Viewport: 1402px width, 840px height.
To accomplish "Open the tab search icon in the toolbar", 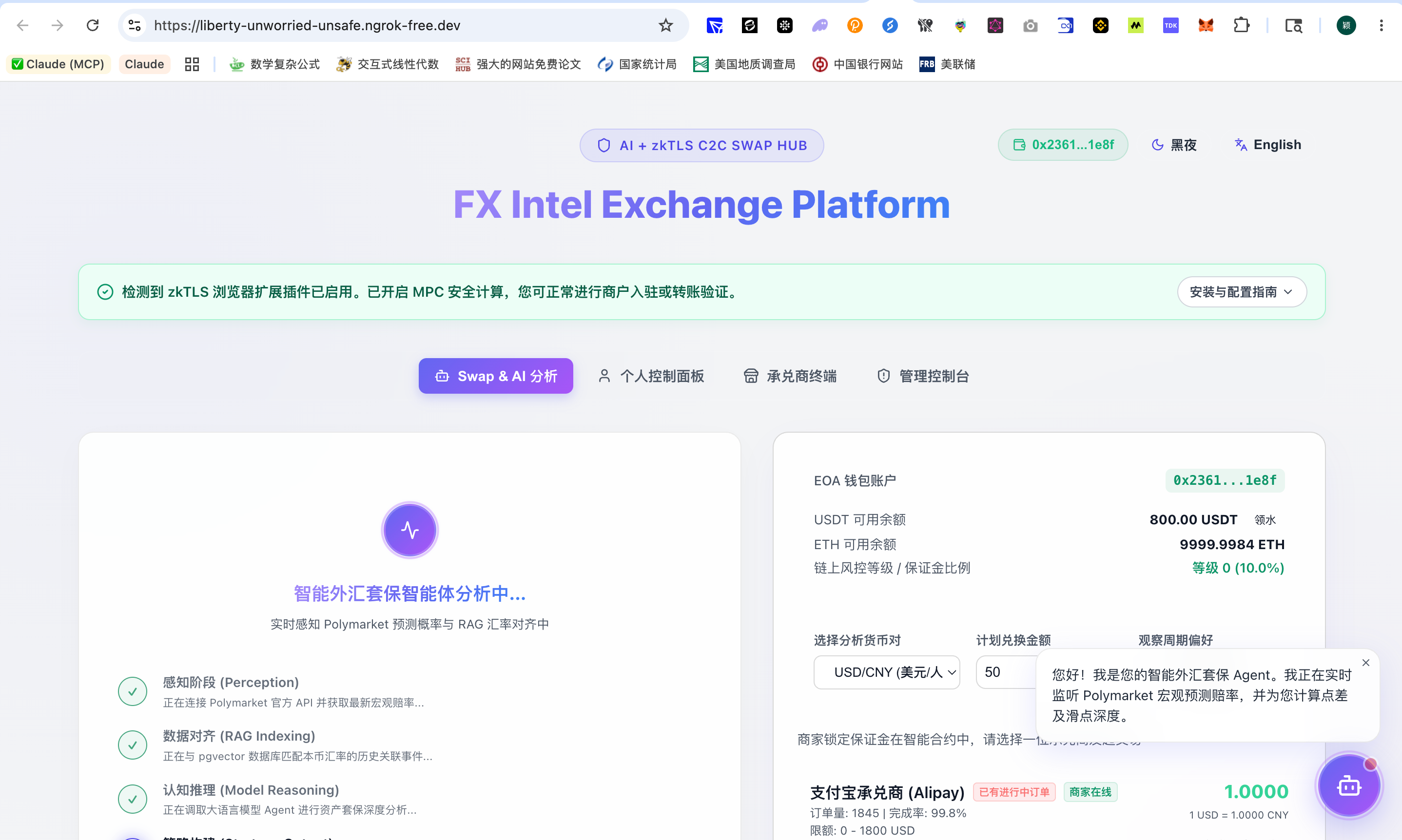I will (1294, 25).
